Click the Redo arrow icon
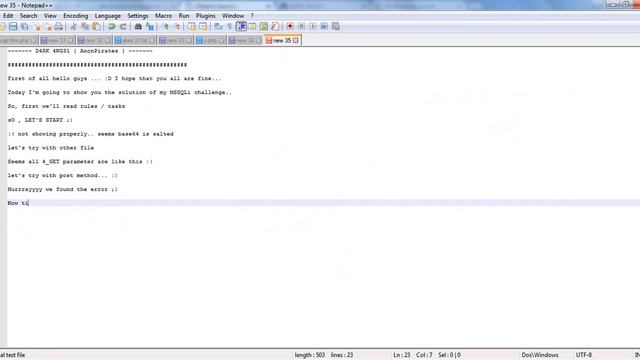 pos(123,27)
